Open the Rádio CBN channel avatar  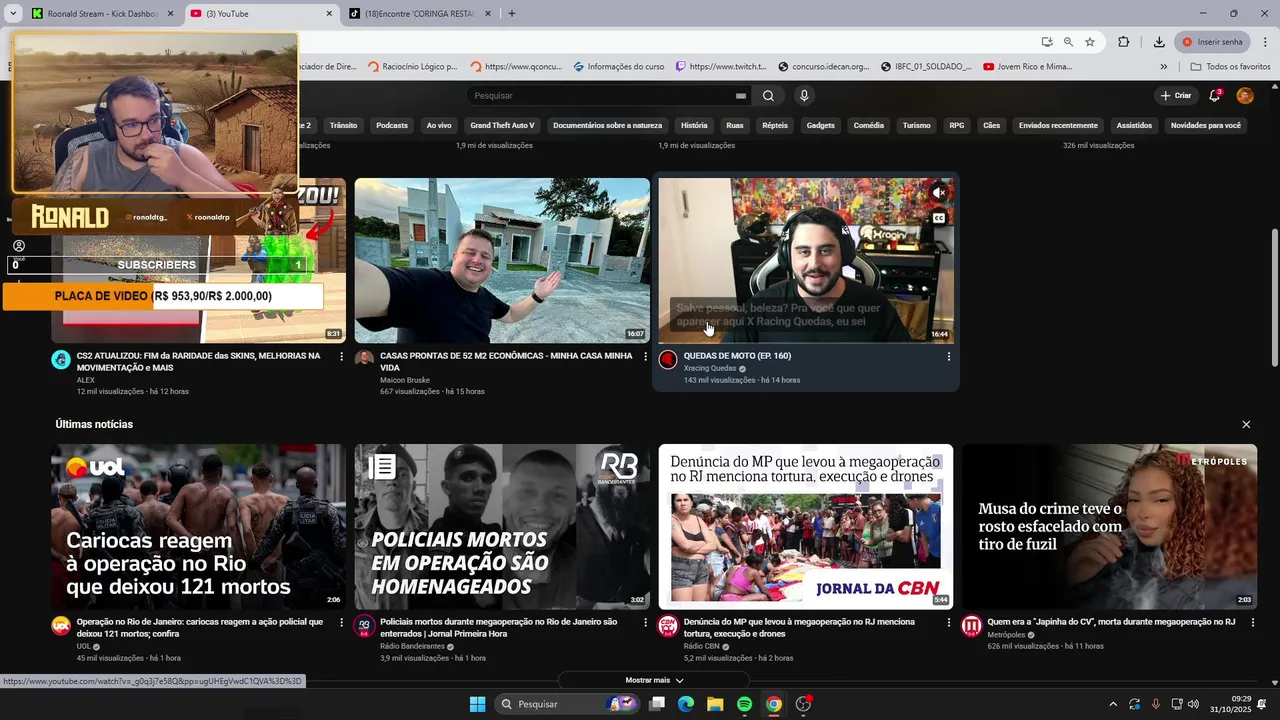pos(668,626)
